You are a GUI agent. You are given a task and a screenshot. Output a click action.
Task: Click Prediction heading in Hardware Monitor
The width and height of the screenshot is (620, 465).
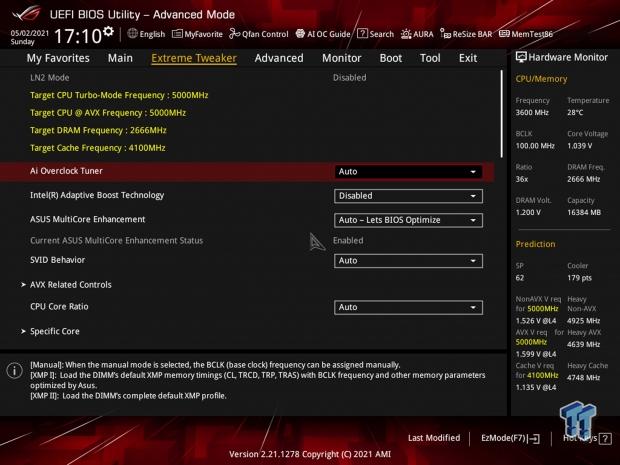535,244
